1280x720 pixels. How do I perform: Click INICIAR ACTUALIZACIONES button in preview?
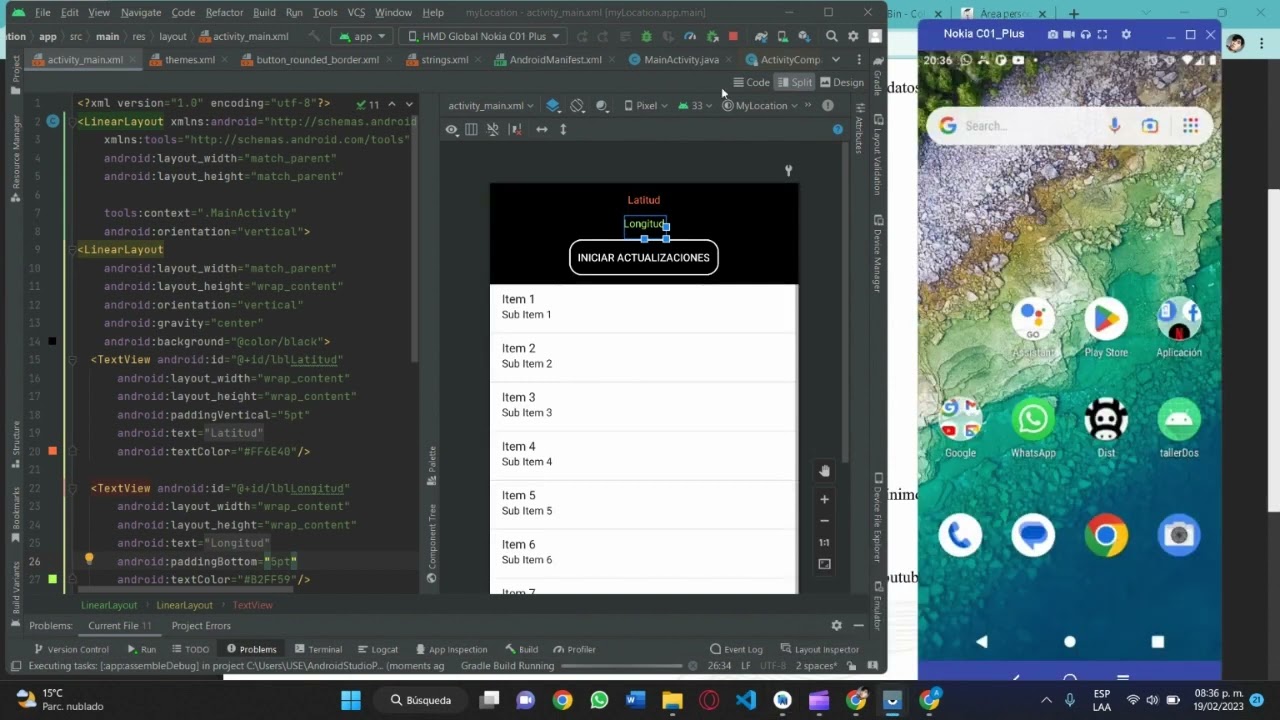[643, 257]
